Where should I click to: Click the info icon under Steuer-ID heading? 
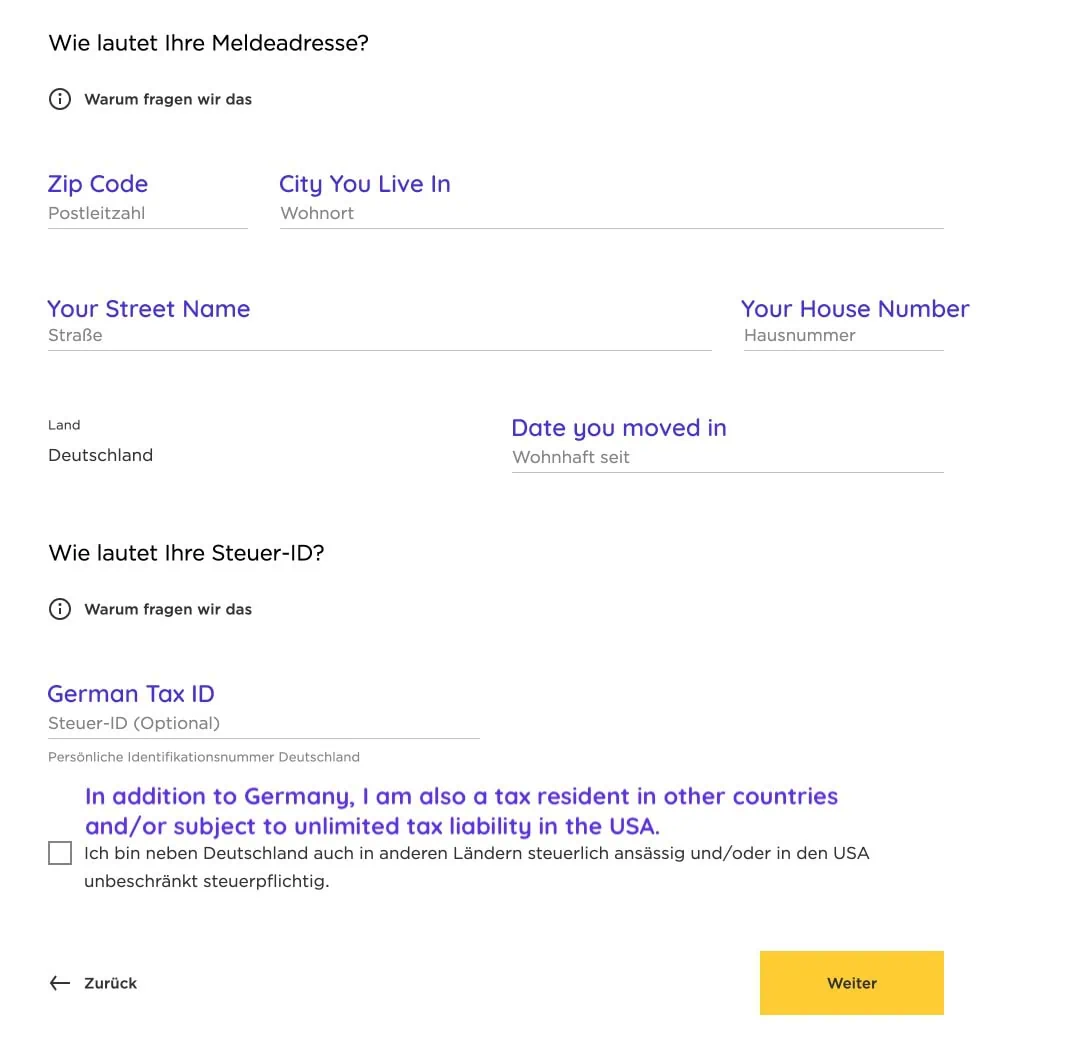(60, 609)
